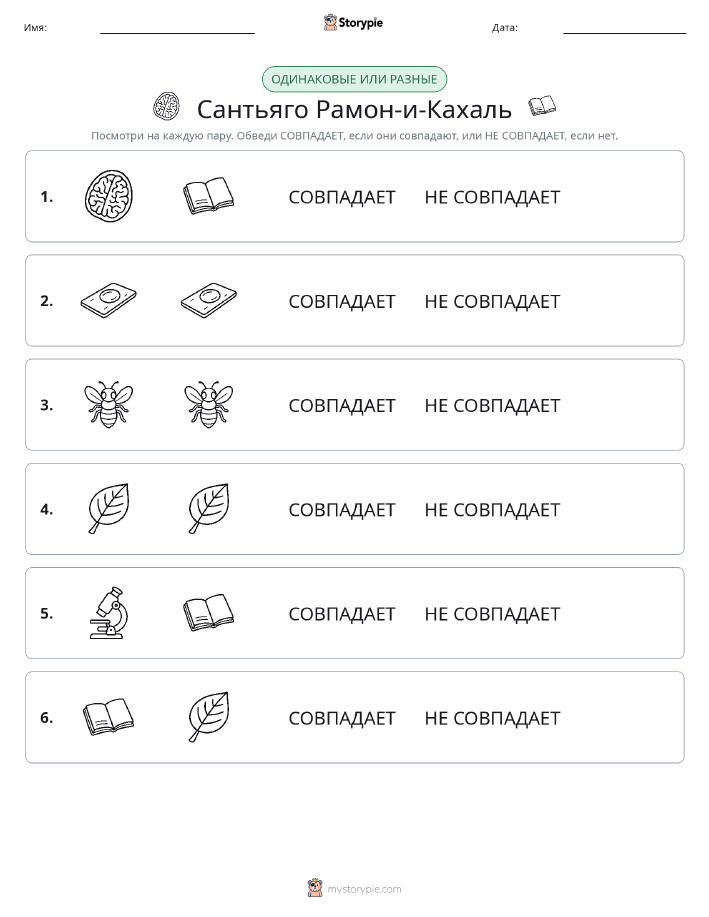The height and width of the screenshot is (917, 709).
Task: Choose НЕ СОВПАДАЕТ for row 6
Action: pyautogui.click(x=492, y=718)
